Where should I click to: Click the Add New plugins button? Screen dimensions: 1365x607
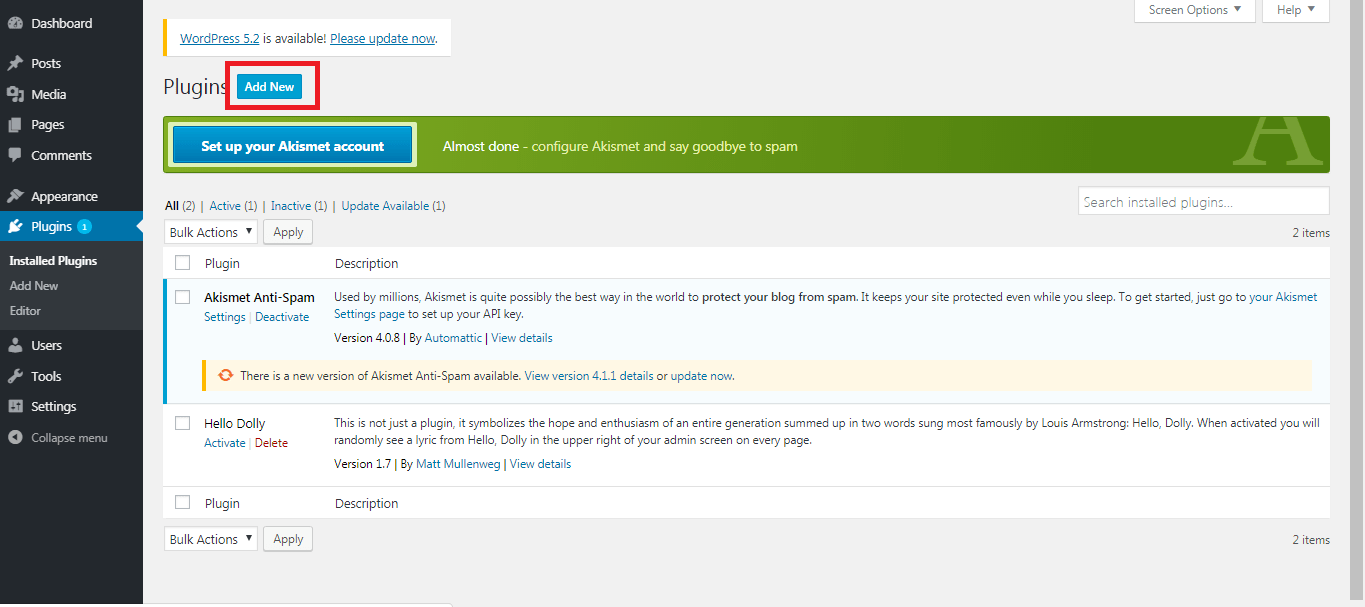[x=270, y=86]
